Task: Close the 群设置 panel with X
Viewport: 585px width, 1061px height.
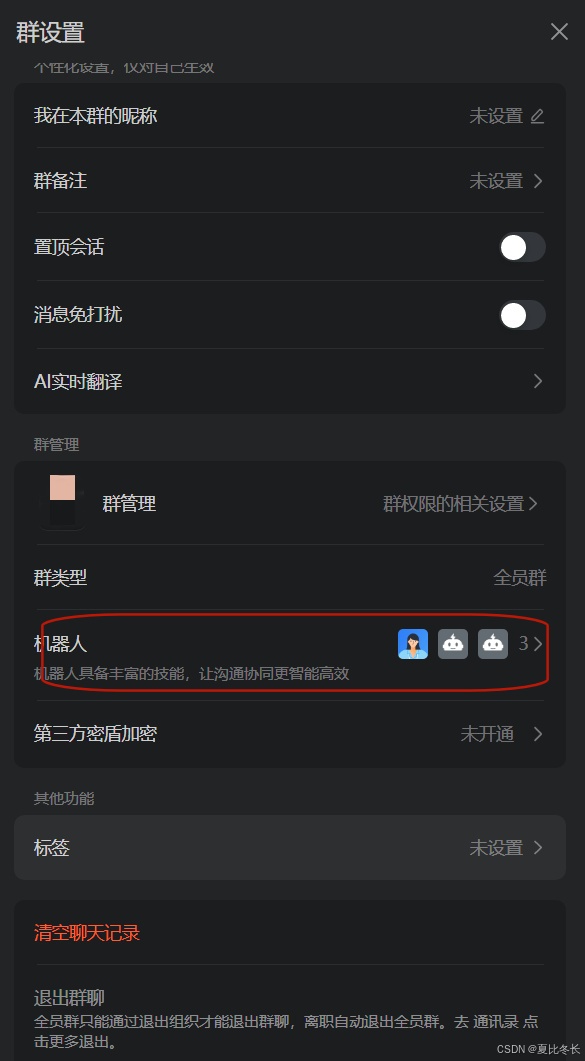Action: pyautogui.click(x=559, y=31)
